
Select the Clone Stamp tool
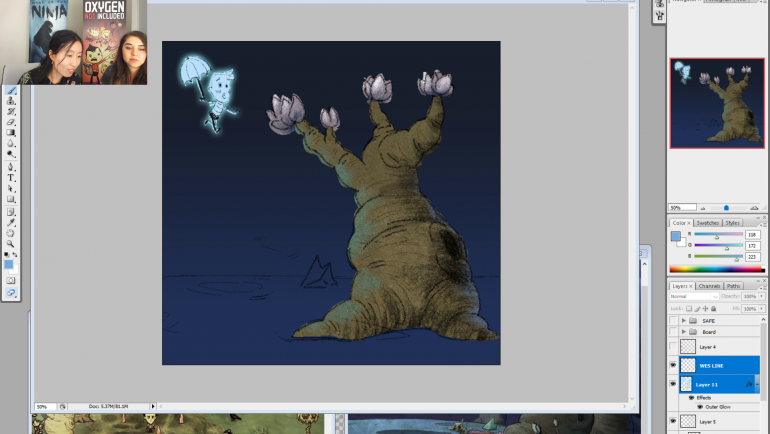[11, 101]
